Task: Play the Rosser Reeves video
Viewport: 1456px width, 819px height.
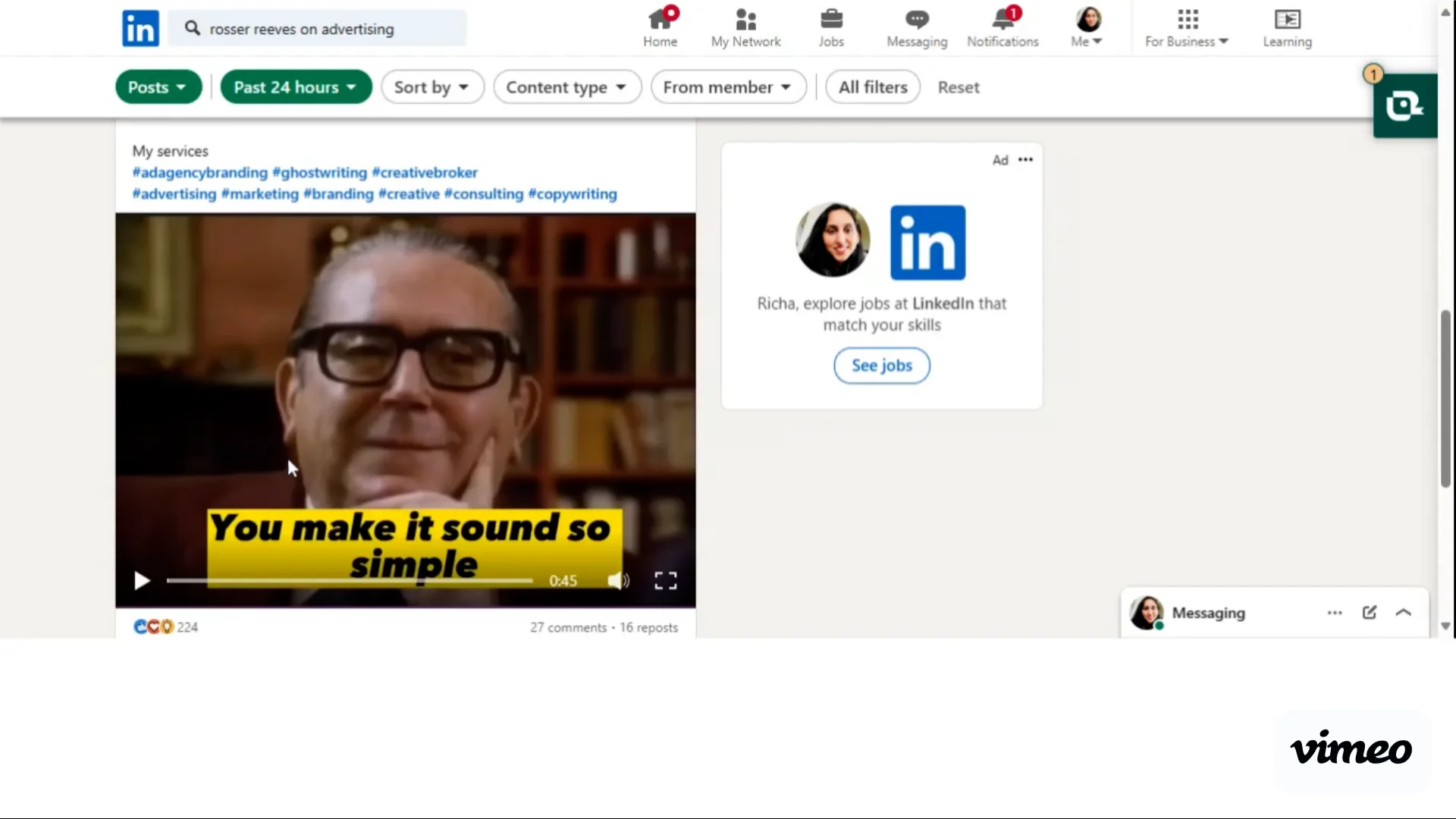Action: tap(142, 581)
